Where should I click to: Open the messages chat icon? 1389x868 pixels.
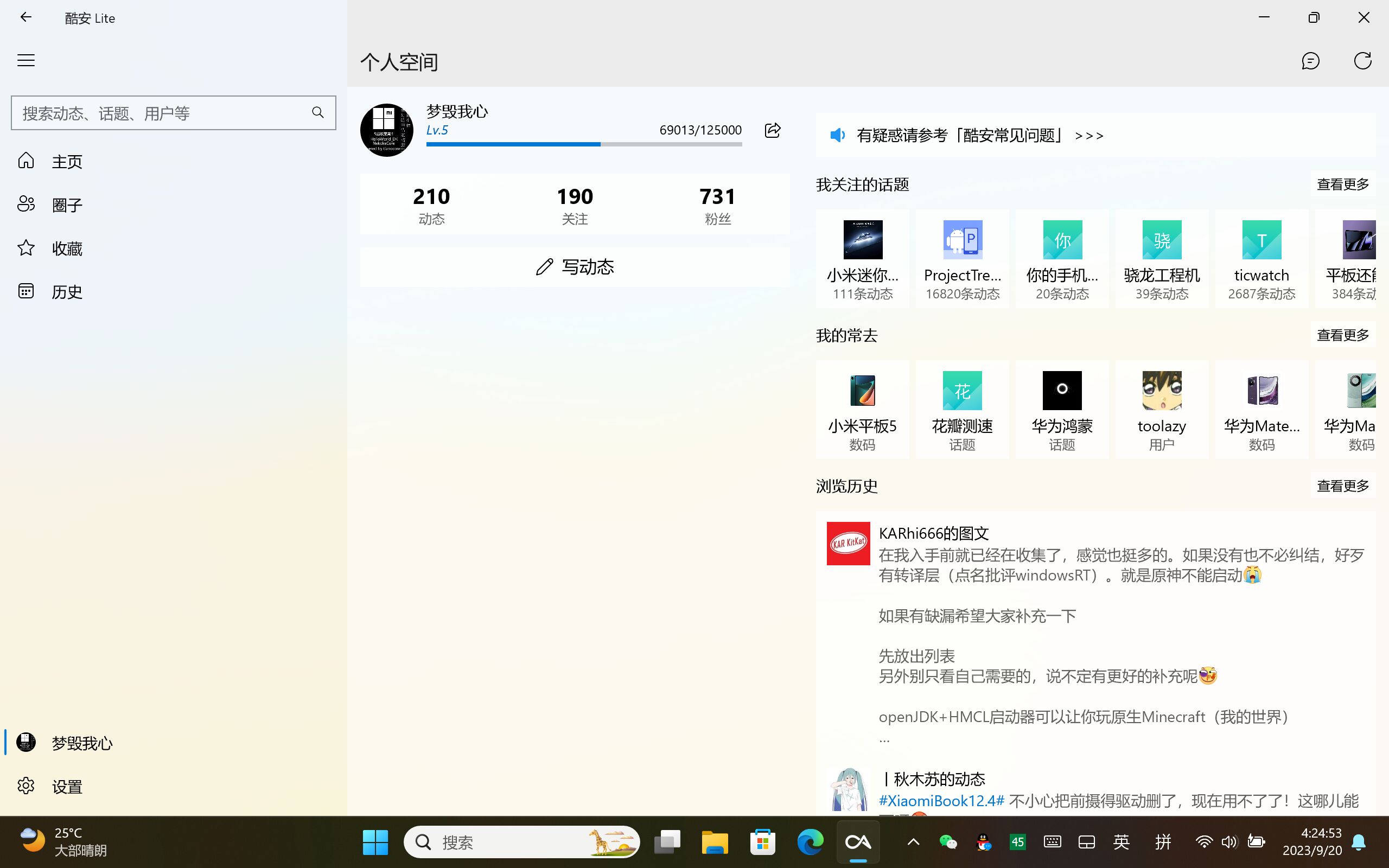click(x=1310, y=61)
